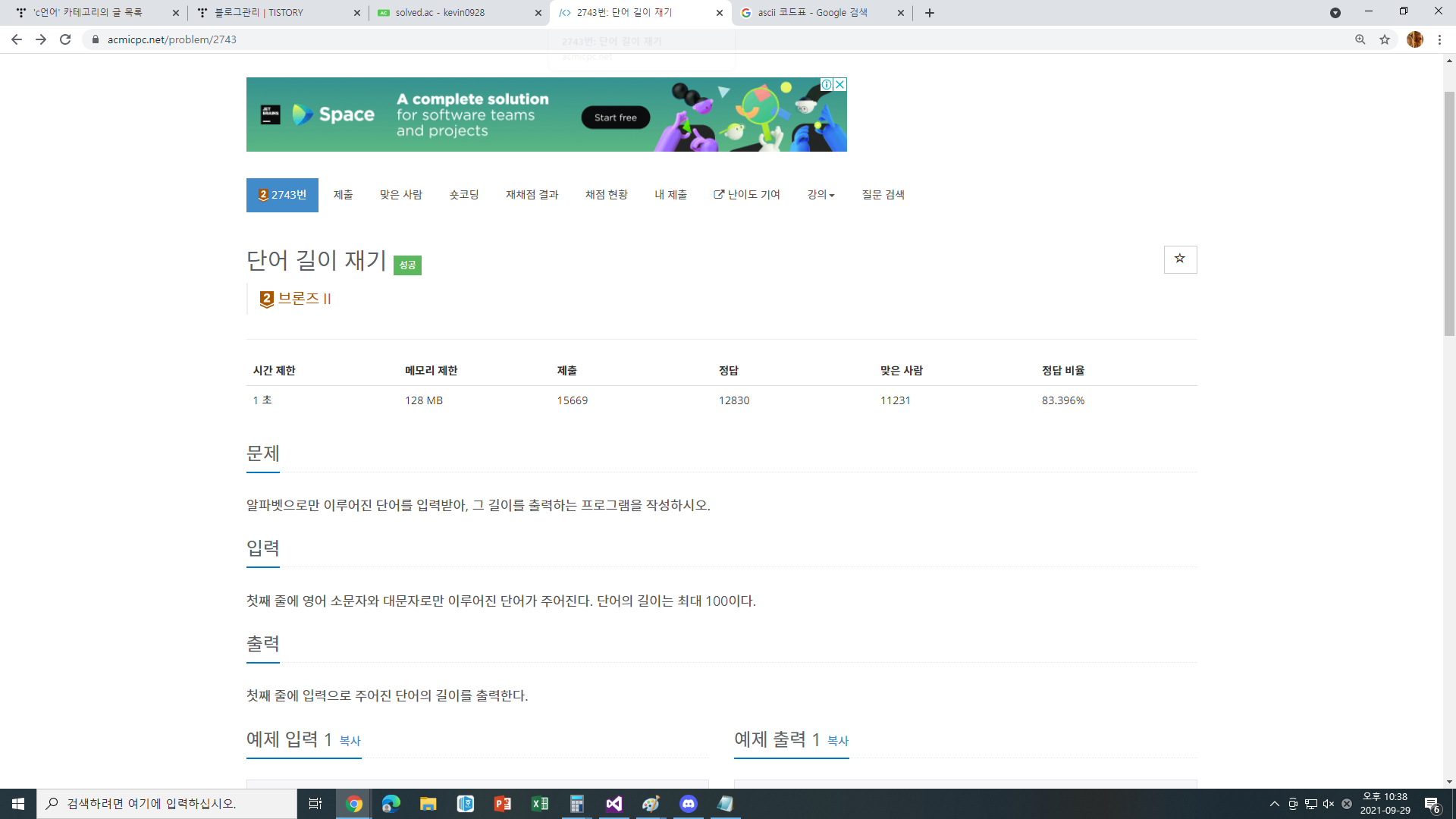
Task: Click the 15669 submissions value
Action: coord(573,400)
